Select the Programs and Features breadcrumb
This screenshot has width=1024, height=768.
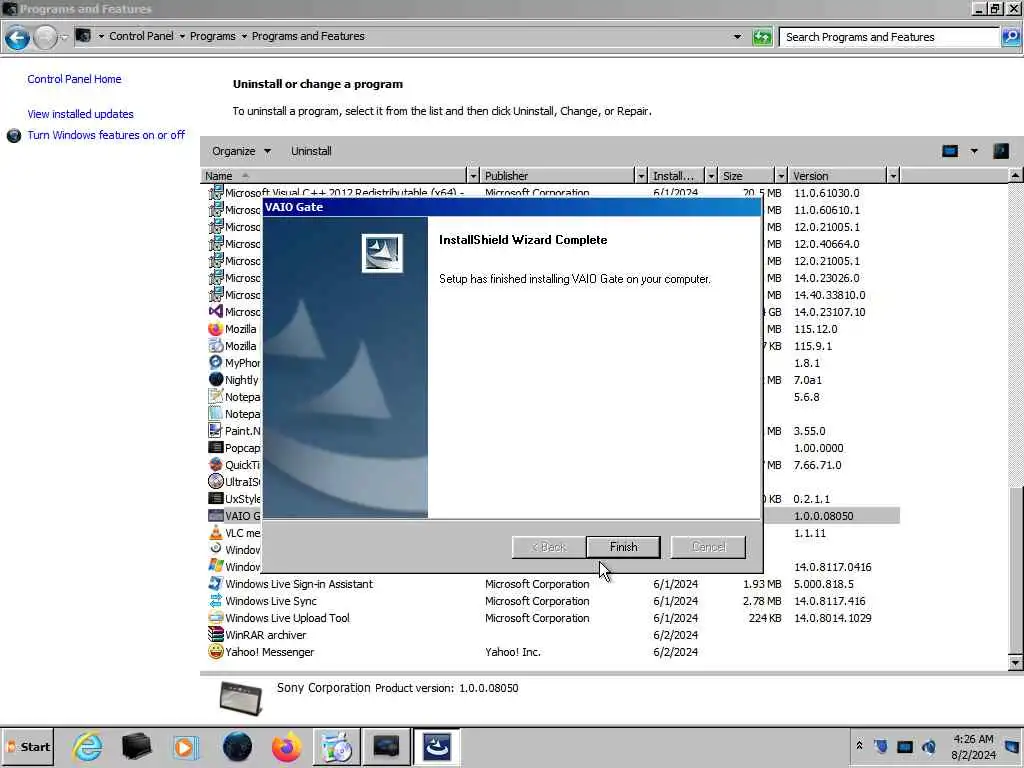point(308,37)
